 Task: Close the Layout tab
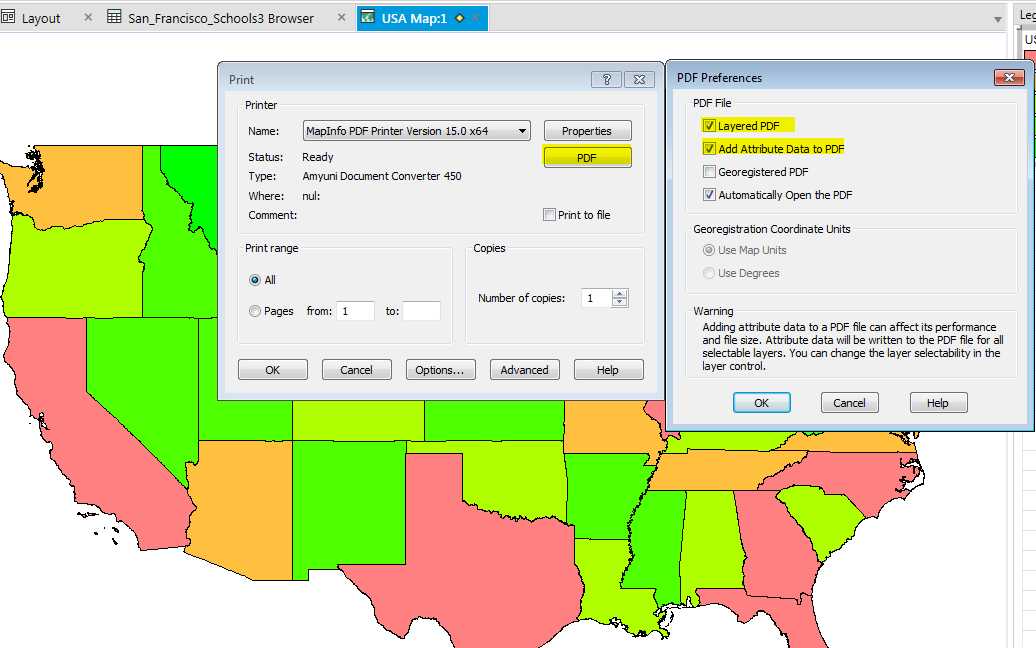click(x=88, y=18)
